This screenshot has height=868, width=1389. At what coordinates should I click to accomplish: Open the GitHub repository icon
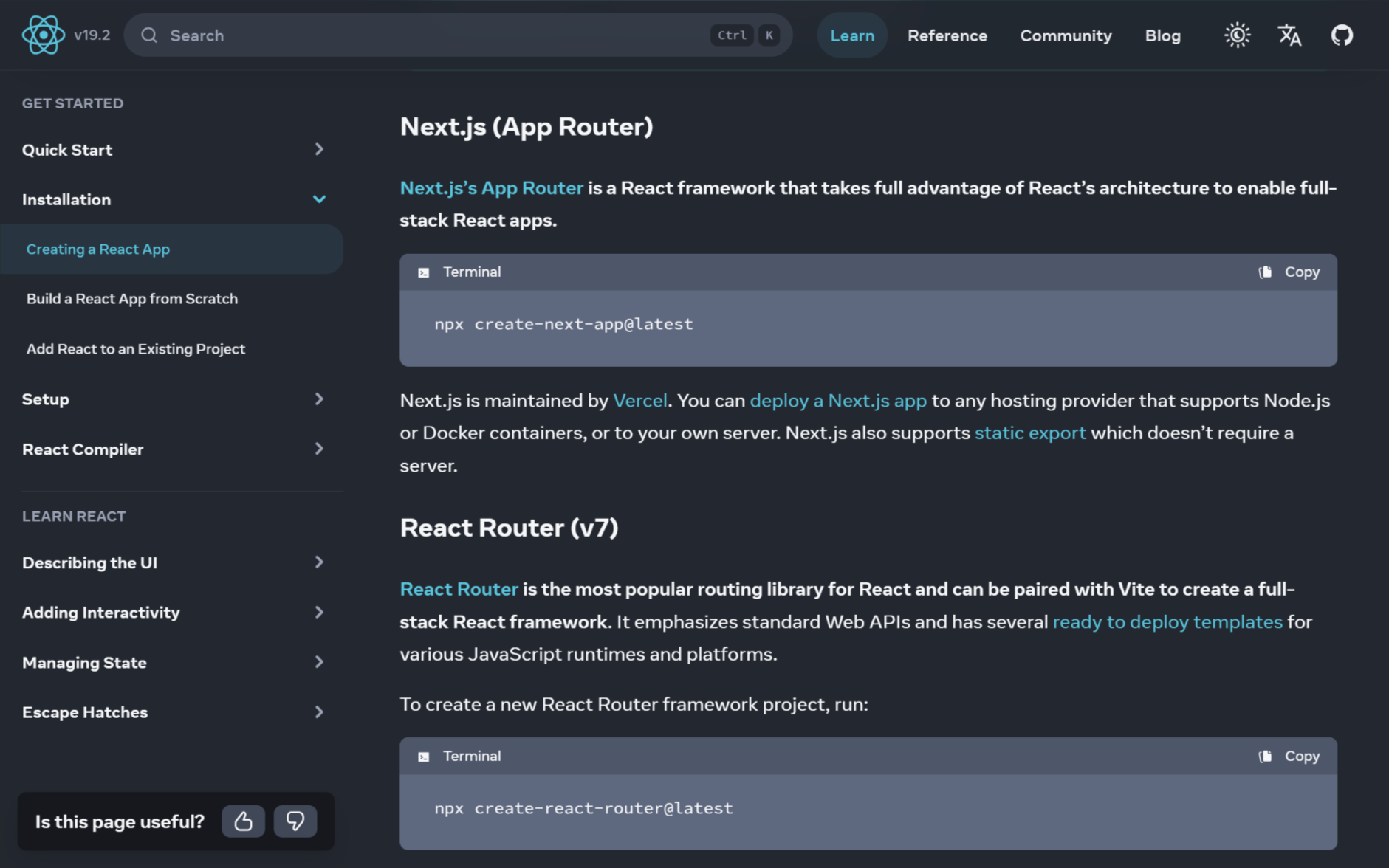pyautogui.click(x=1342, y=35)
